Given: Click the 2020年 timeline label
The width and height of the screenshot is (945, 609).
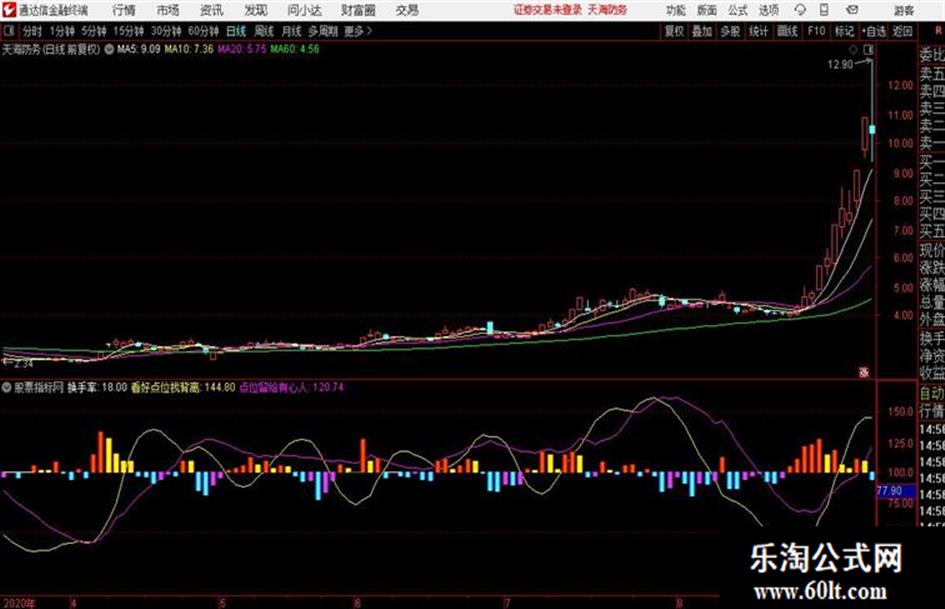Looking at the screenshot, I should pos(18,603).
